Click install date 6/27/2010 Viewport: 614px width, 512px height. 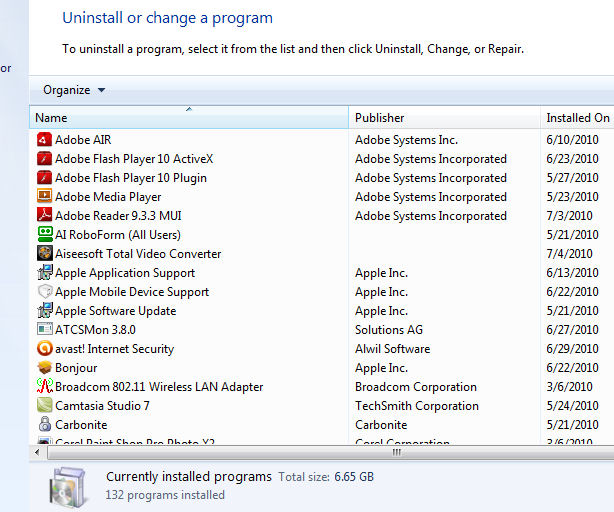(x=572, y=330)
